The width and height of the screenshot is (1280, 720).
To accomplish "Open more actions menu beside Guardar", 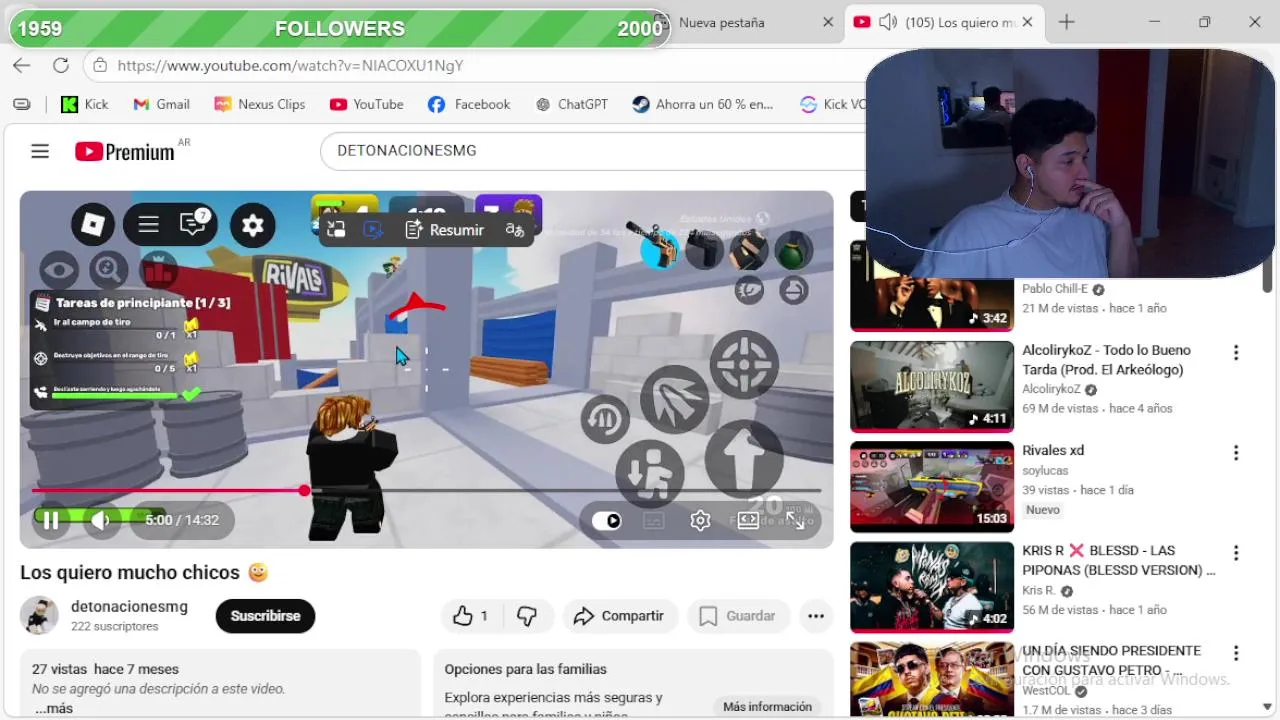I will (816, 616).
